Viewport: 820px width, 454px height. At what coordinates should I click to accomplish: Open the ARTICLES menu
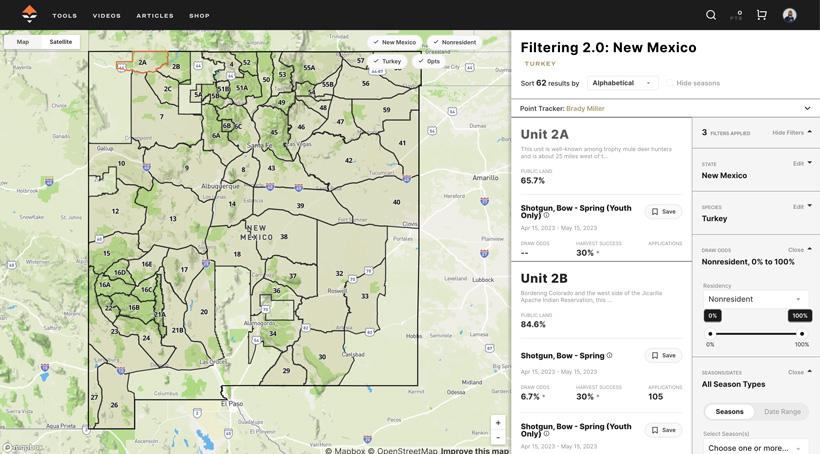coord(155,16)
